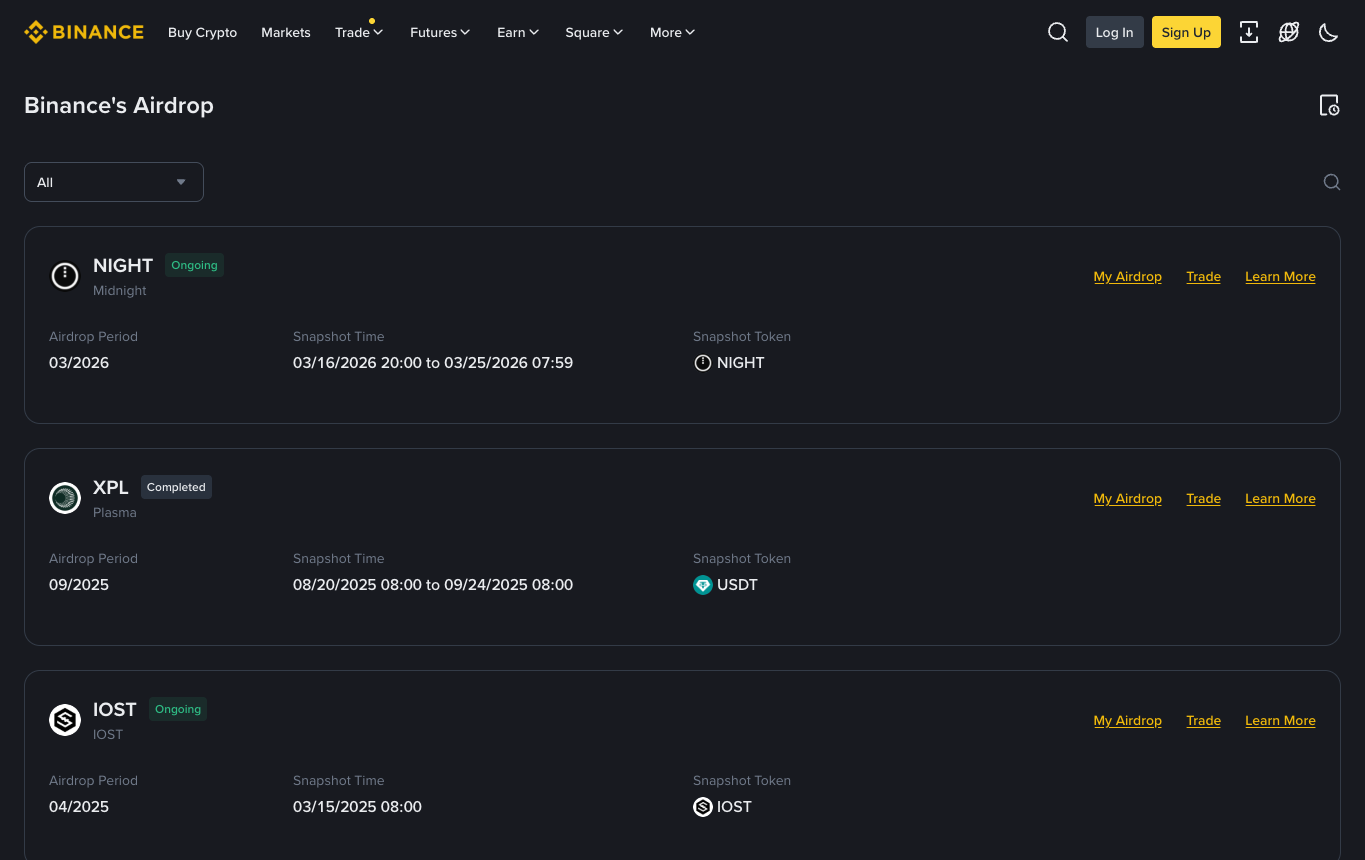
Task: Click Trade link for XPL
Action: (x=1203, y=499)
